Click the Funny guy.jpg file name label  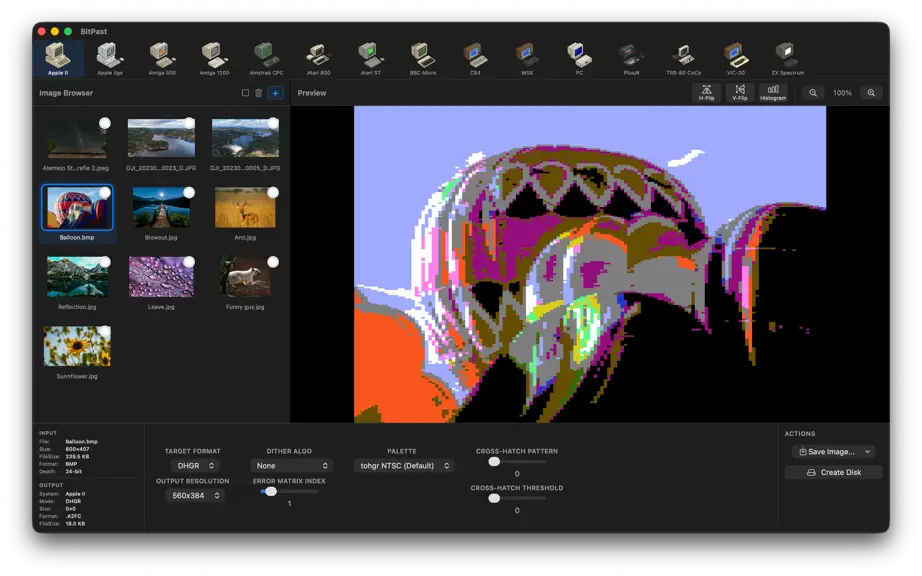coord(245,307)
